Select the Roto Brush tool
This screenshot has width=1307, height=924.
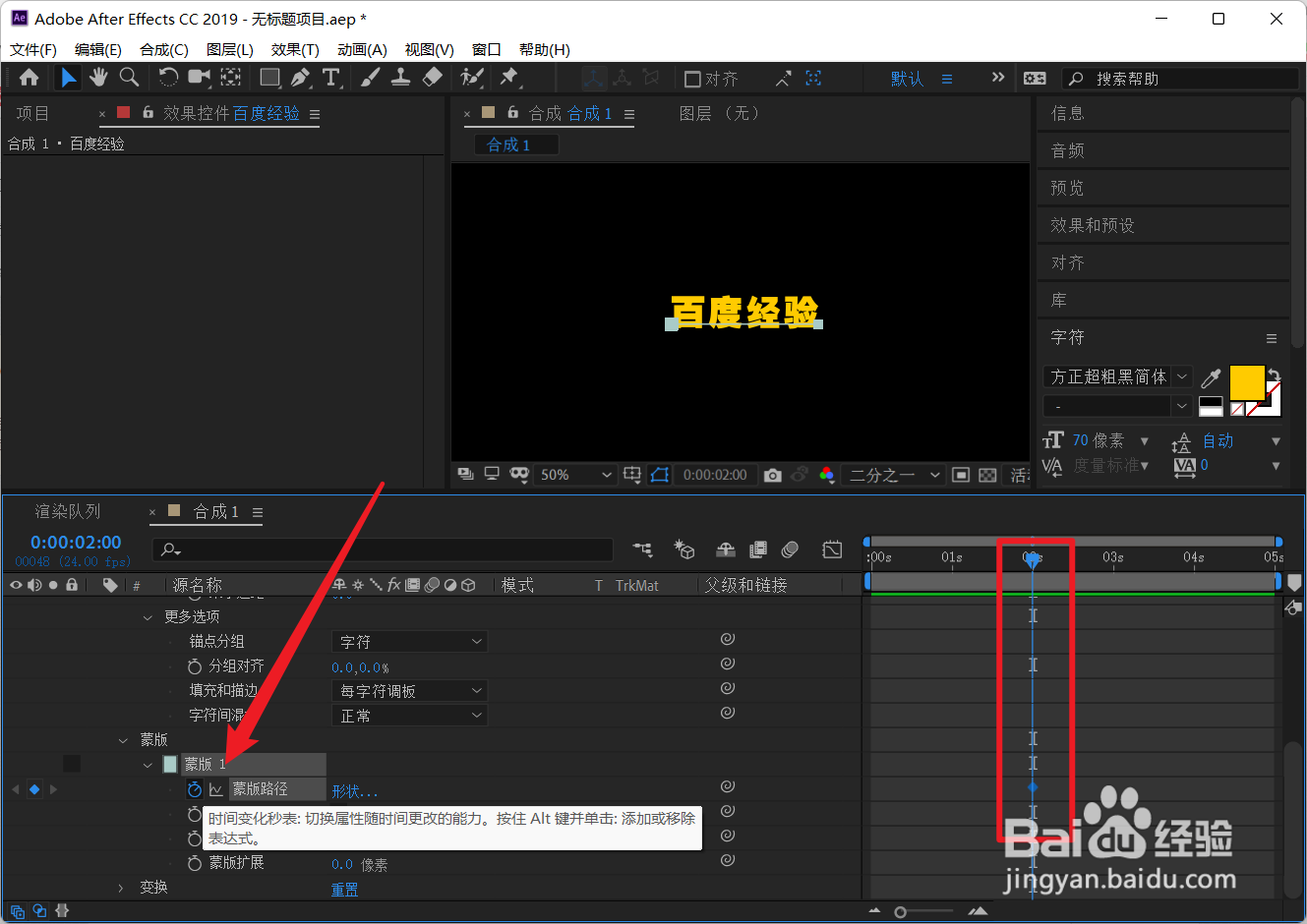tap(472, 78)
